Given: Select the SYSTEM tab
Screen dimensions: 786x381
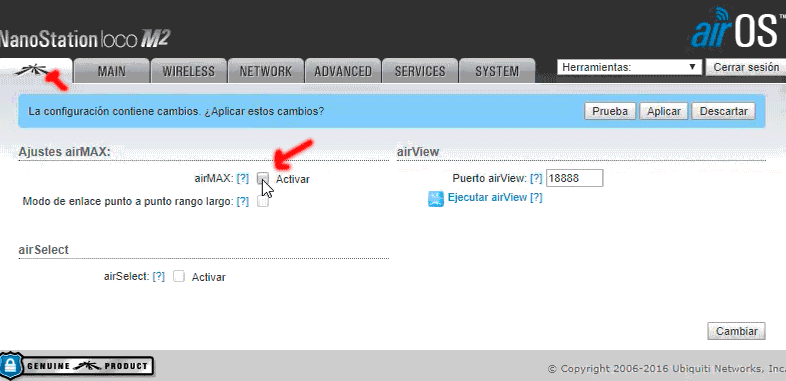Looking at the screenshot, I should (497, 71).
